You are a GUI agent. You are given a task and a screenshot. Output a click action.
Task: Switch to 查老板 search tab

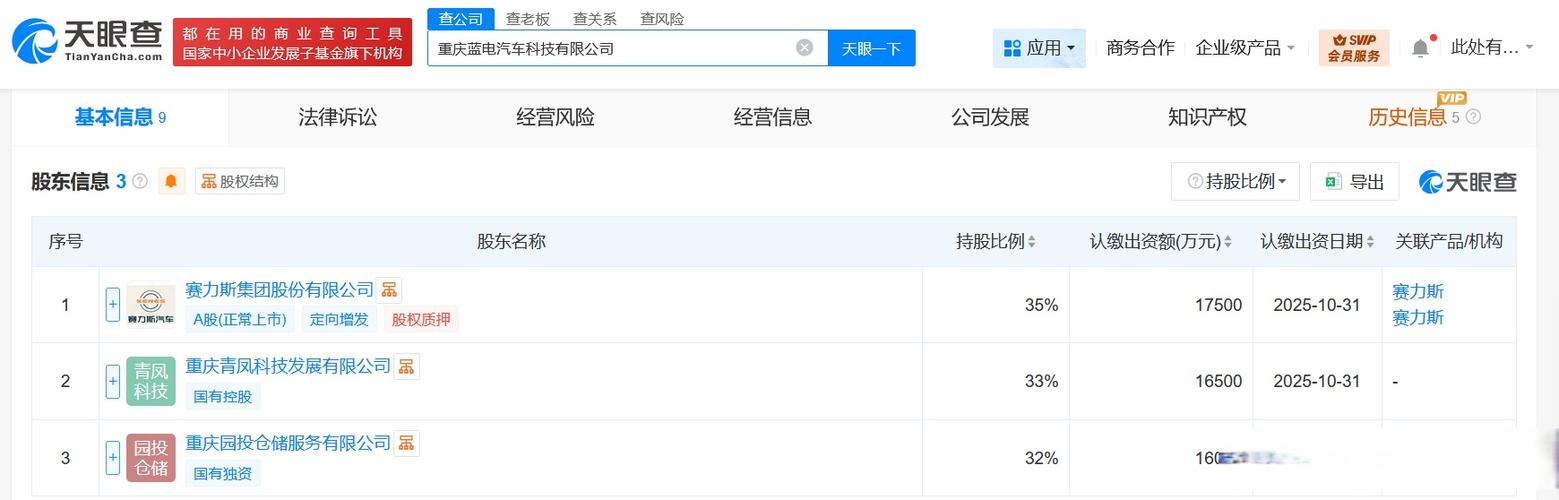(528, 19)
